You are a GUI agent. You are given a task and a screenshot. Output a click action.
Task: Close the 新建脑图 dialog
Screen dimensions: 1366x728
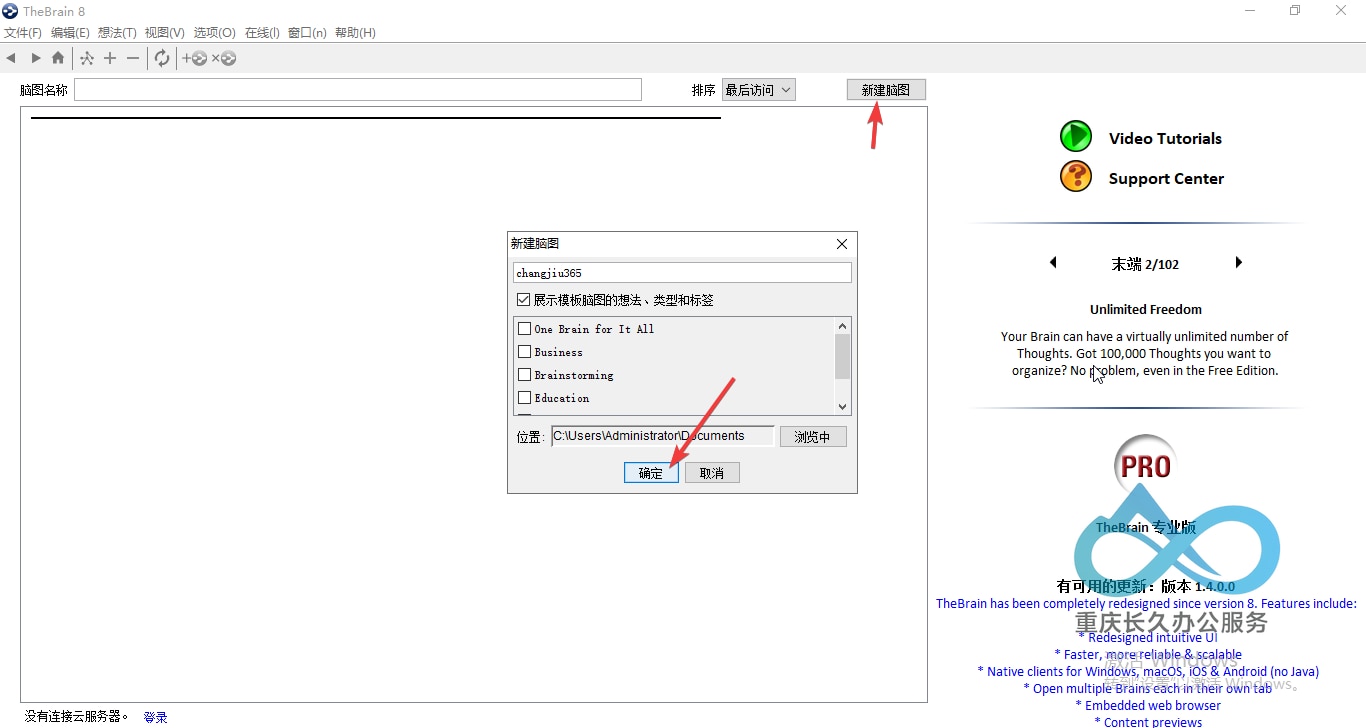click(x=842, y=244)
